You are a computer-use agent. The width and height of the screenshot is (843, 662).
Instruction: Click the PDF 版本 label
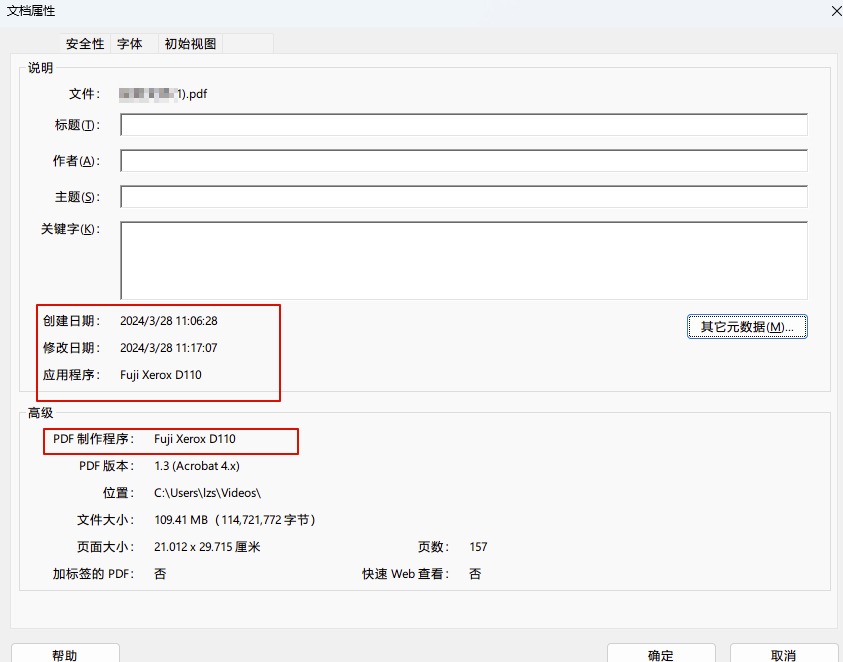pos(106,466)
